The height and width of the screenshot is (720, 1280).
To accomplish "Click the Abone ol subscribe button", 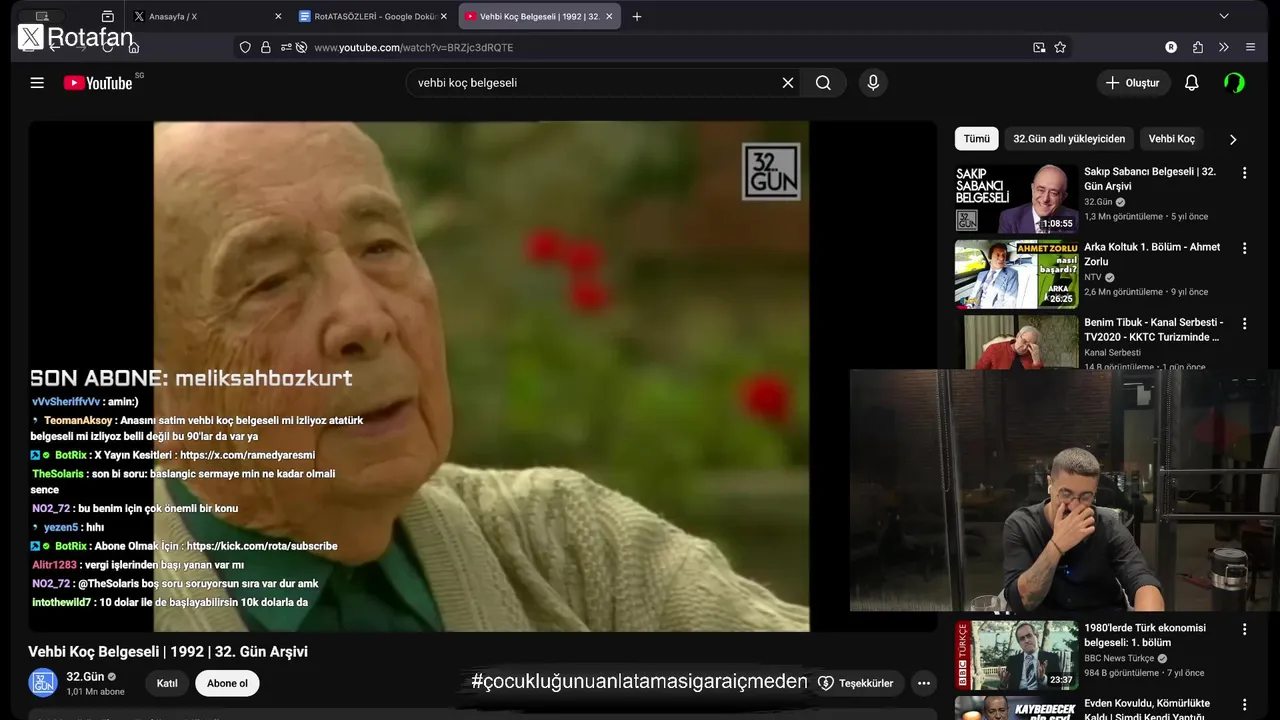I will click(x=227, y=683).
